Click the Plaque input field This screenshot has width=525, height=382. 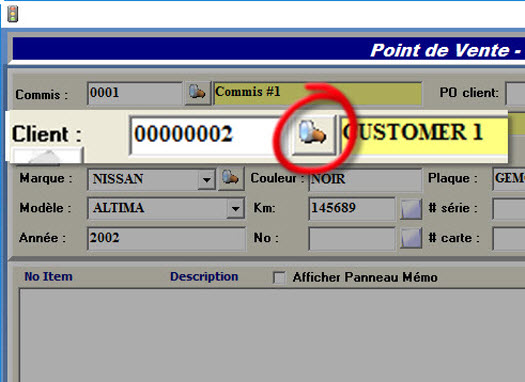click(x=509, y=179)
